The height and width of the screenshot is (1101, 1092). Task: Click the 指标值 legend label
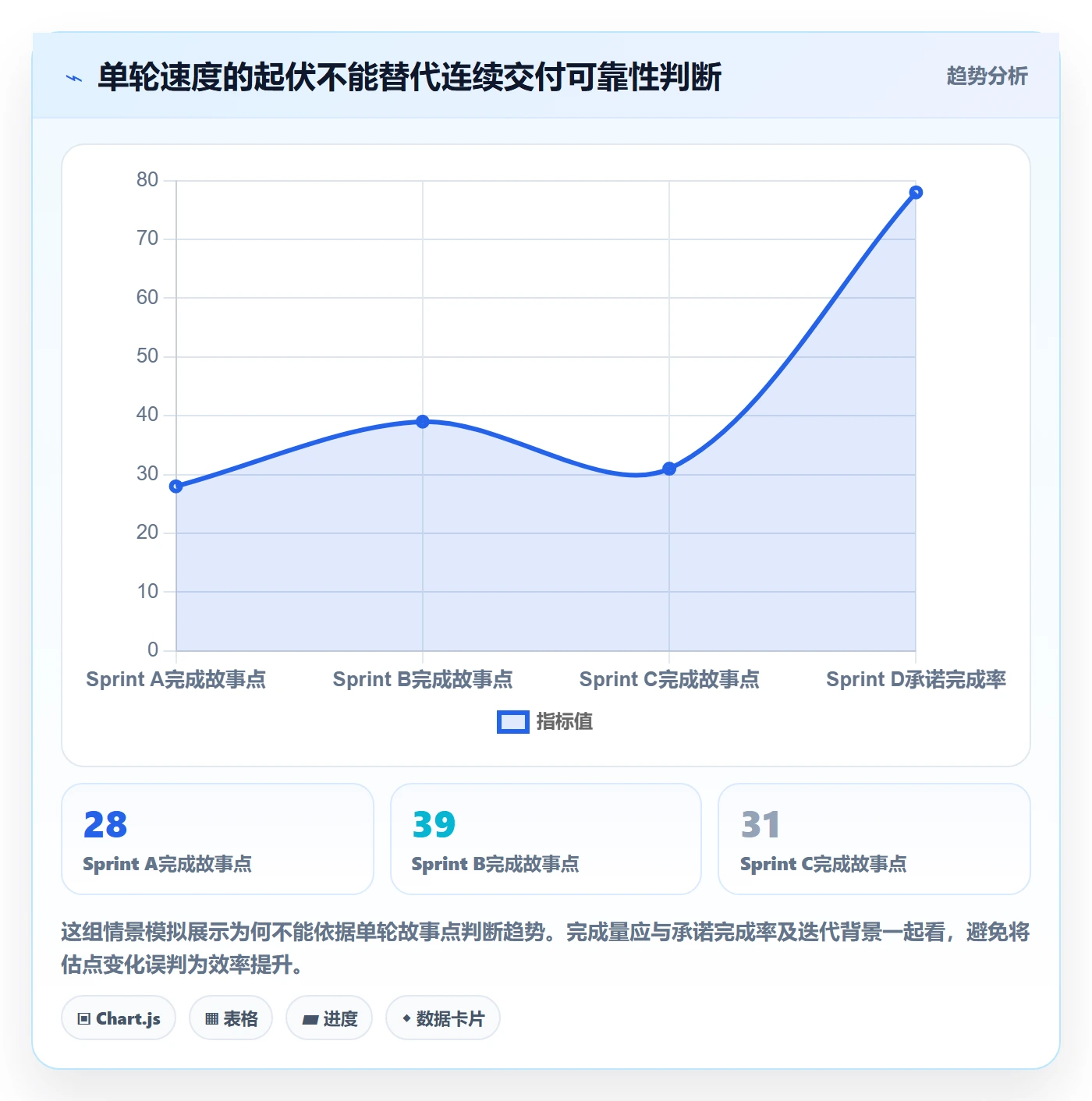(x=565, y=722)
